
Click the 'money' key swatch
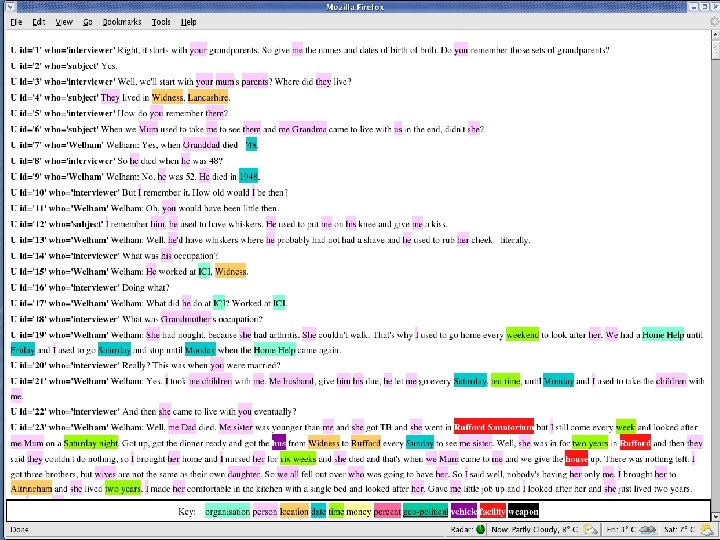(x=359, y=511)
